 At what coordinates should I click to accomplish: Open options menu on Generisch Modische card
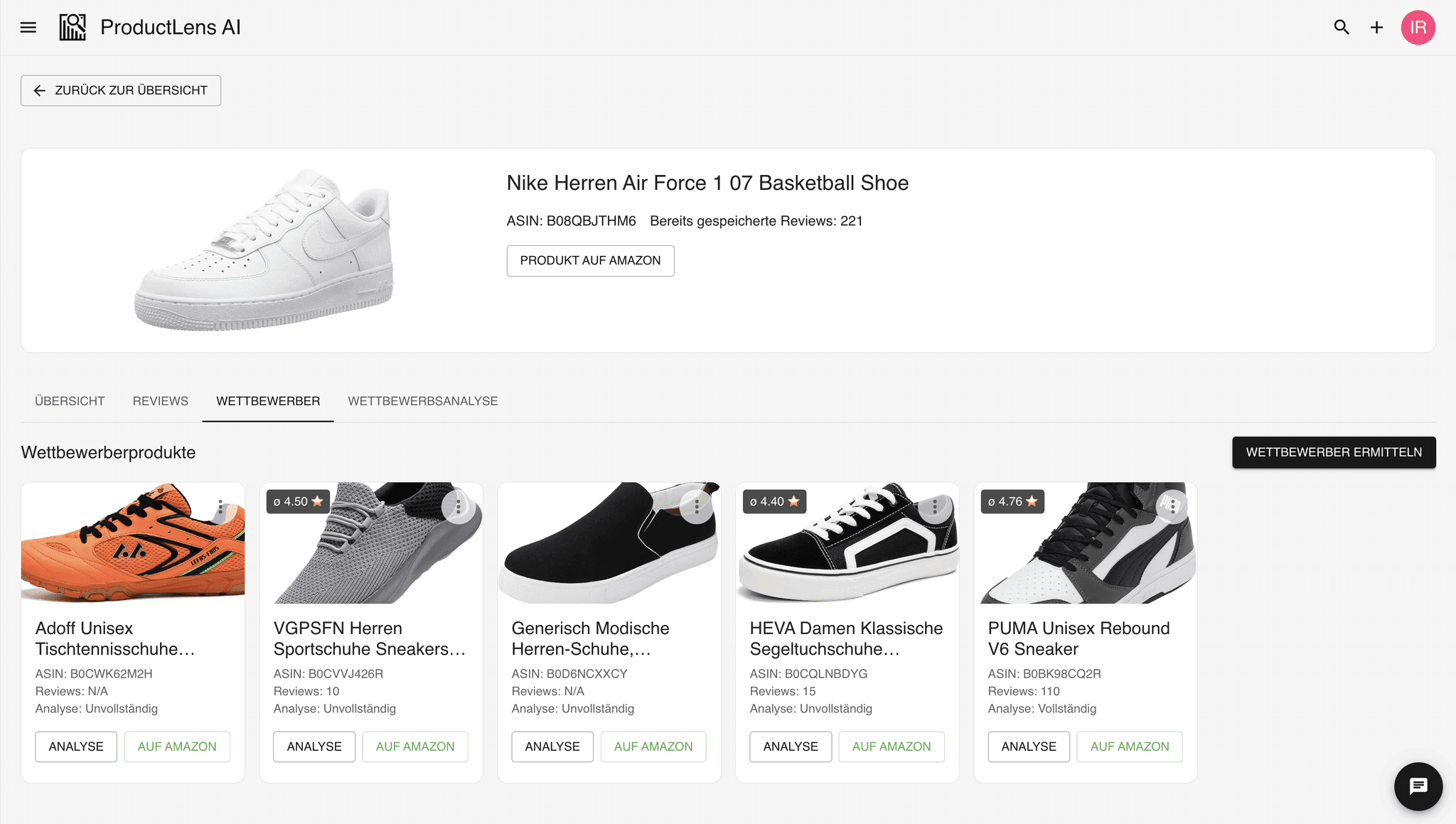click(x=697, y=506)
